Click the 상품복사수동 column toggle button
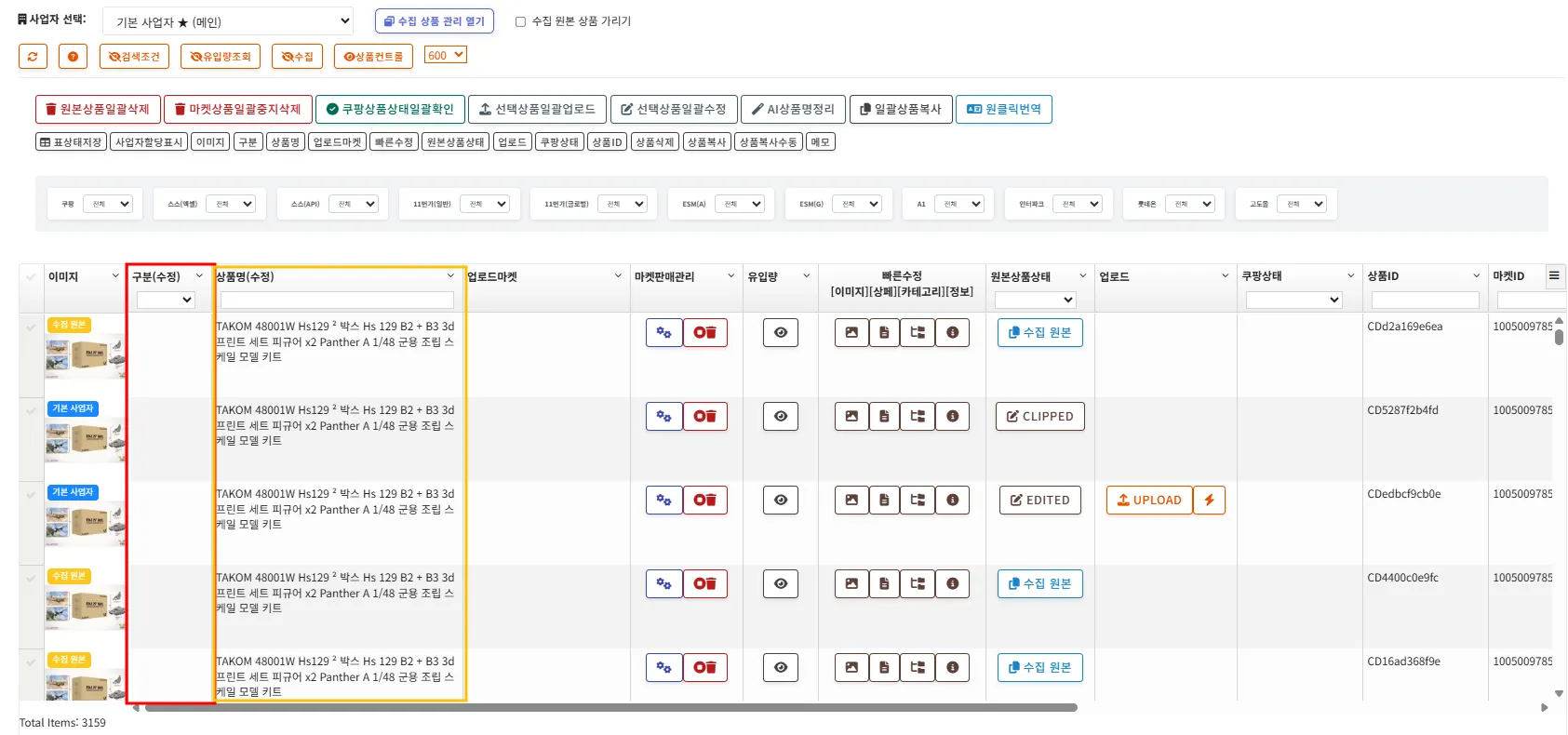The height and width of the screenshot is (735, 1568). coord(768,141)
